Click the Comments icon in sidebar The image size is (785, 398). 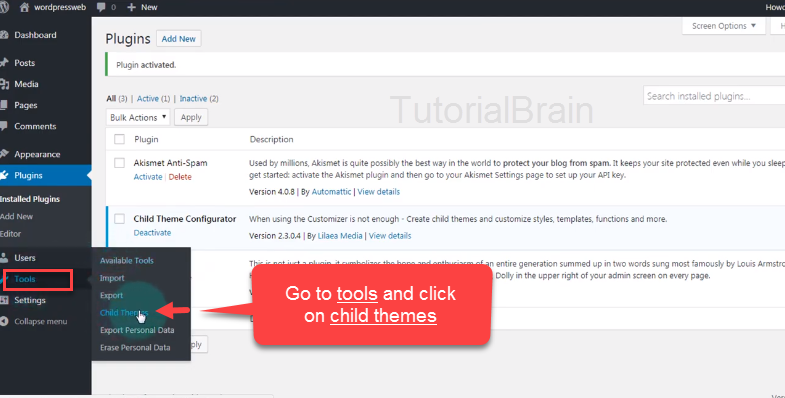(x=4, y=126)
